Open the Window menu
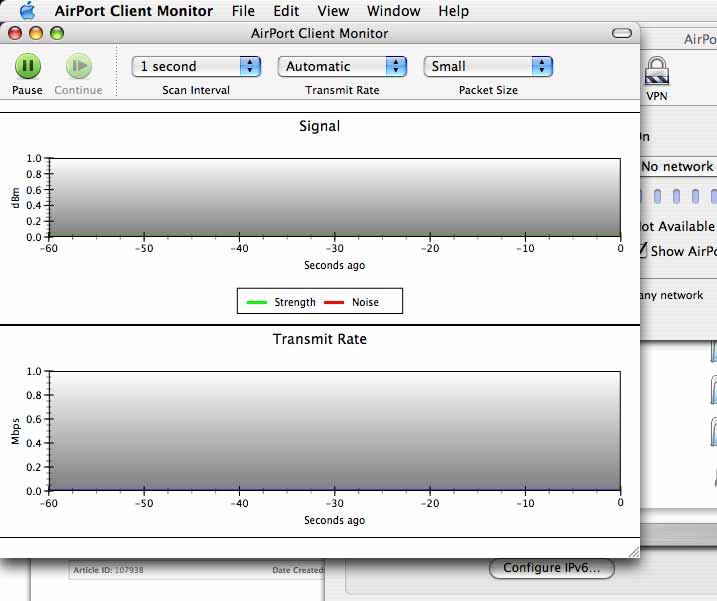This screenshot has height=601, width=717. coord(394,11)
